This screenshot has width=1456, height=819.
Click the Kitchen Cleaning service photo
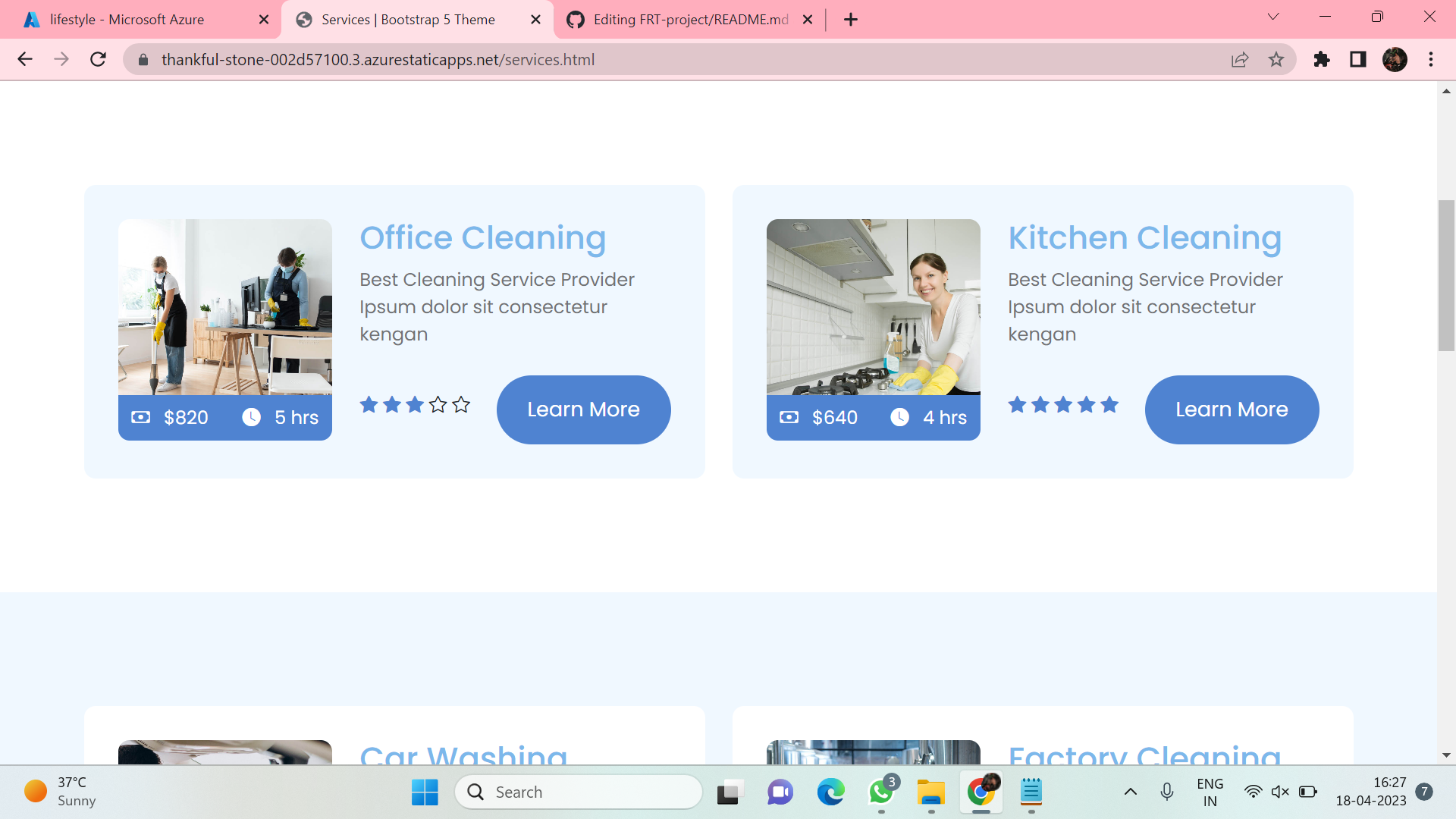(873, 307)
